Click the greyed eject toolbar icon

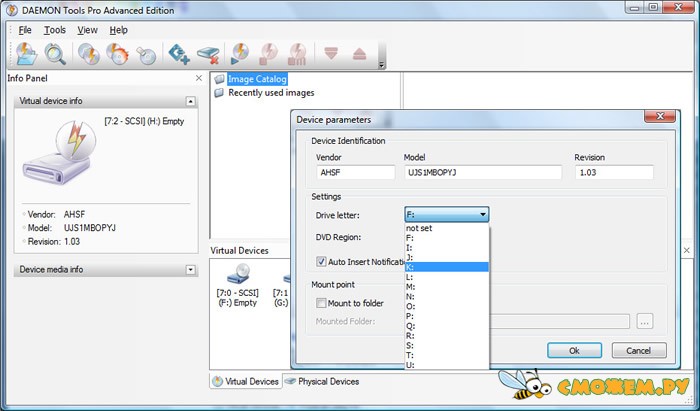click(x=359, y=54)
